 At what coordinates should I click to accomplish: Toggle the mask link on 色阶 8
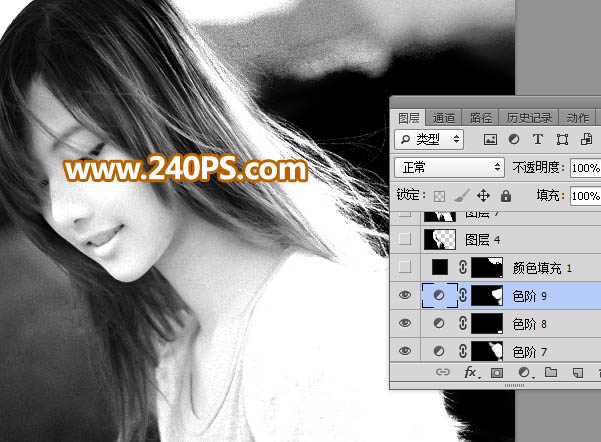click(x=463, y=323)
